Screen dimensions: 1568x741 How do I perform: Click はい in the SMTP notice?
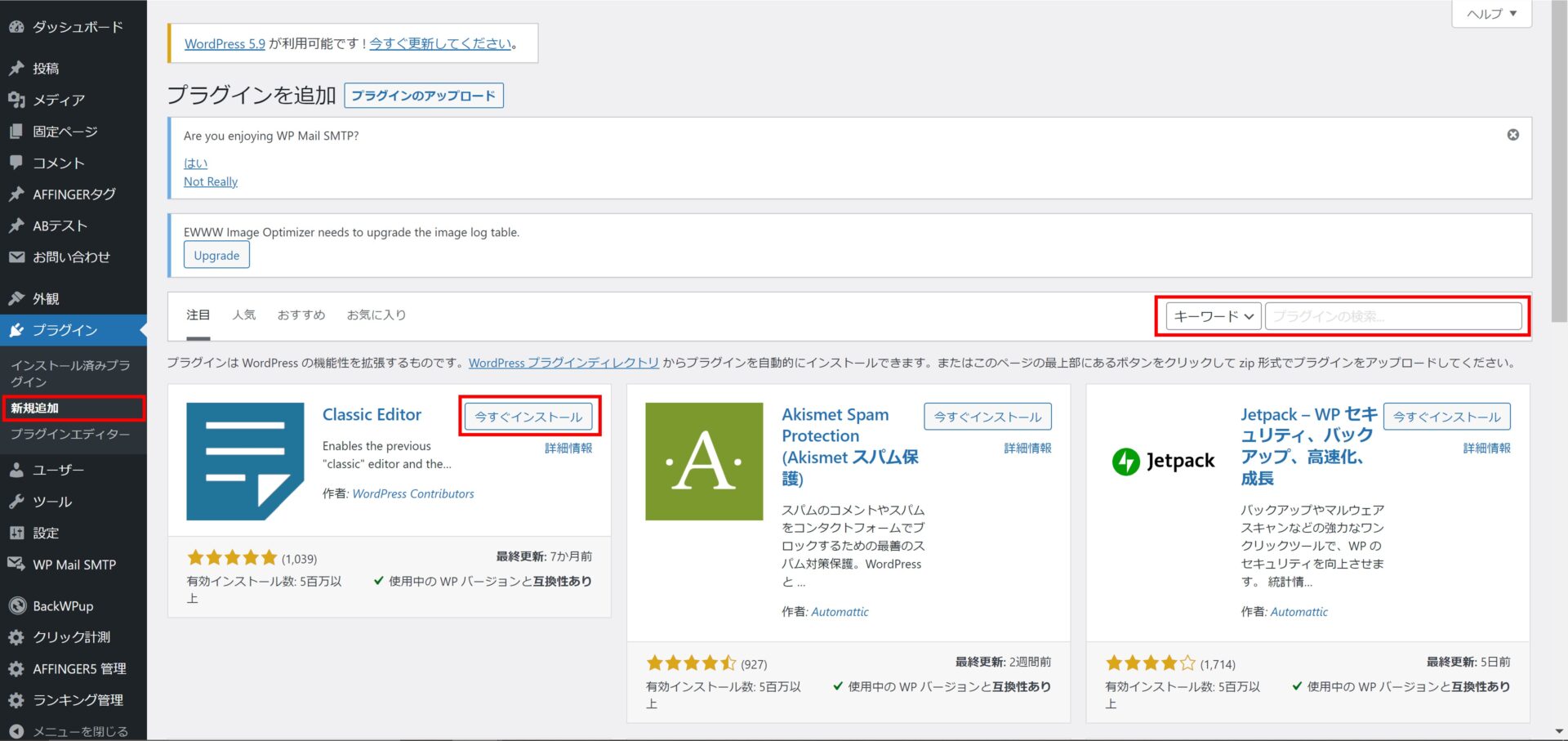point(195,163)
